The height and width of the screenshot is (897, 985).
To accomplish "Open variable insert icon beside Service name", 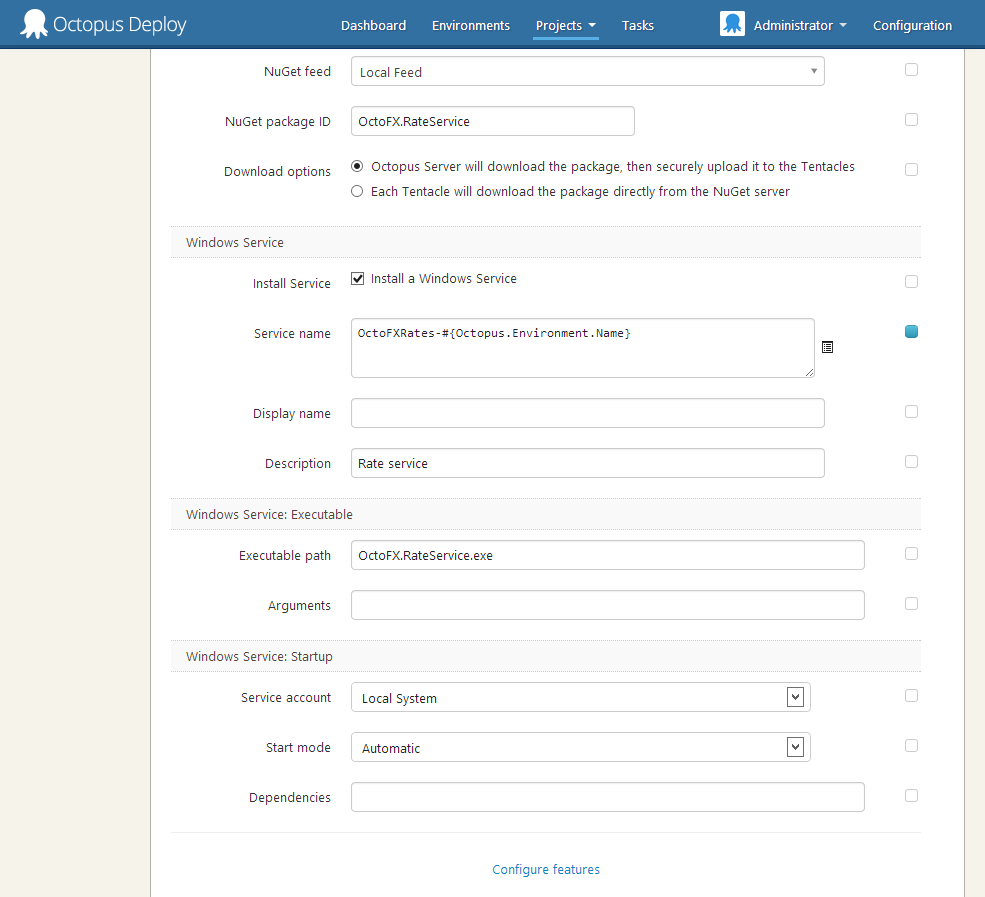I will pos(827,347).
